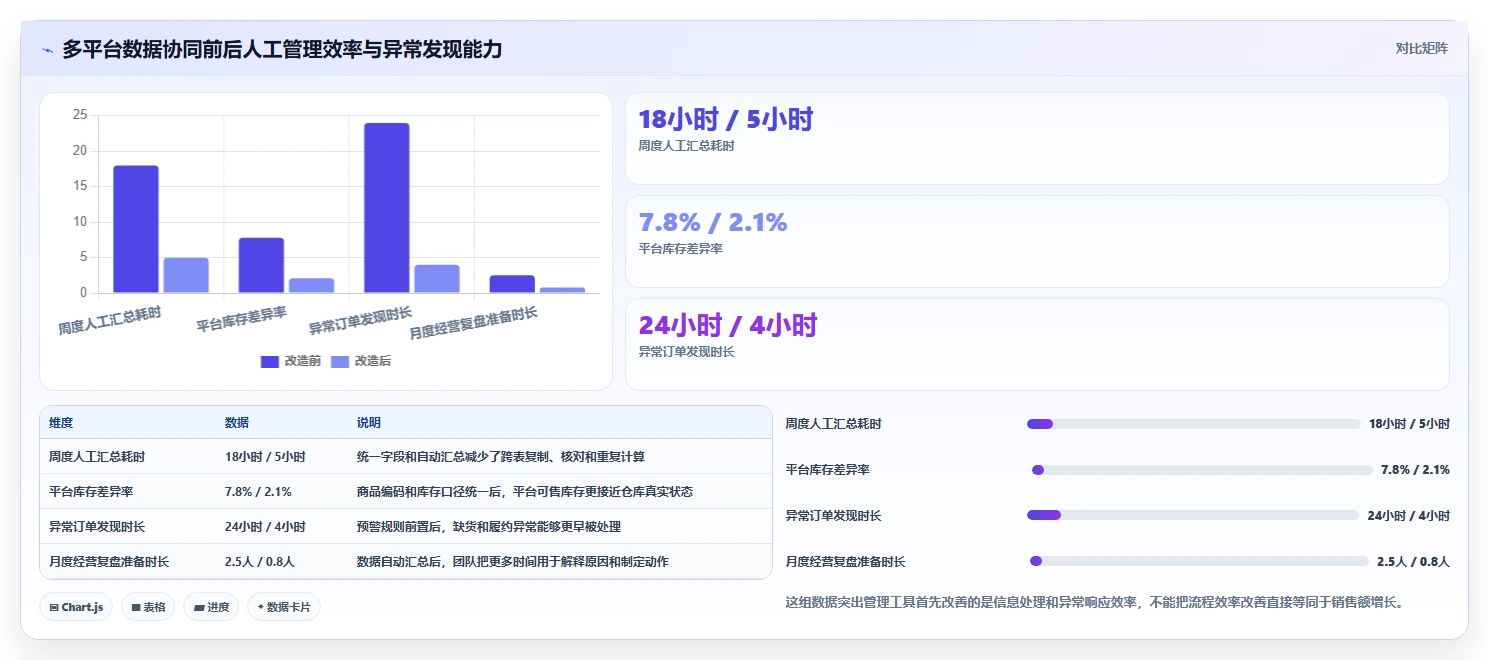Click the dark 改造前 legend color box
The height and width of the screenshot is (660, 1489).
[270, 361]
